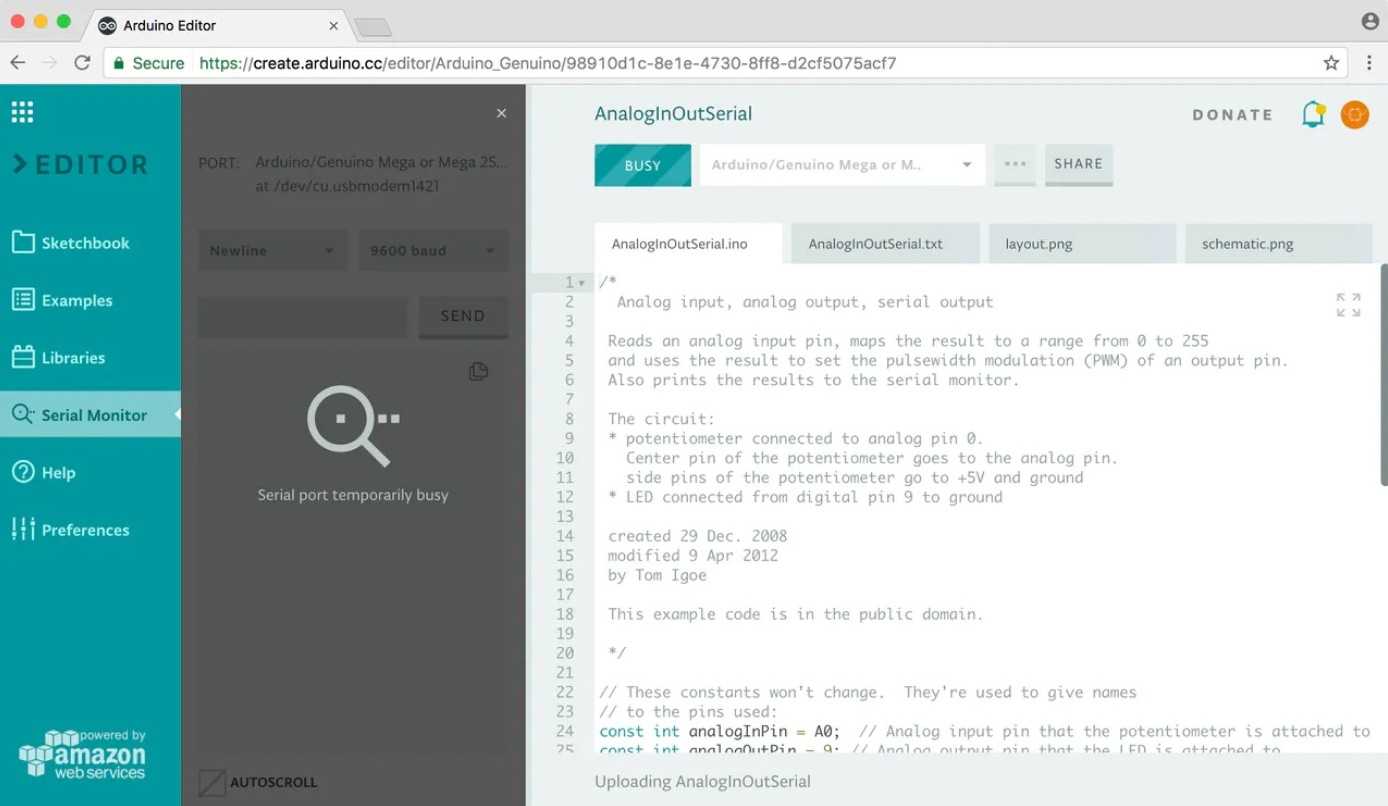The image size is (1388, 806).
Task: Expand the Arduino/Genuino Mega board selector
Action: [841, 165]
